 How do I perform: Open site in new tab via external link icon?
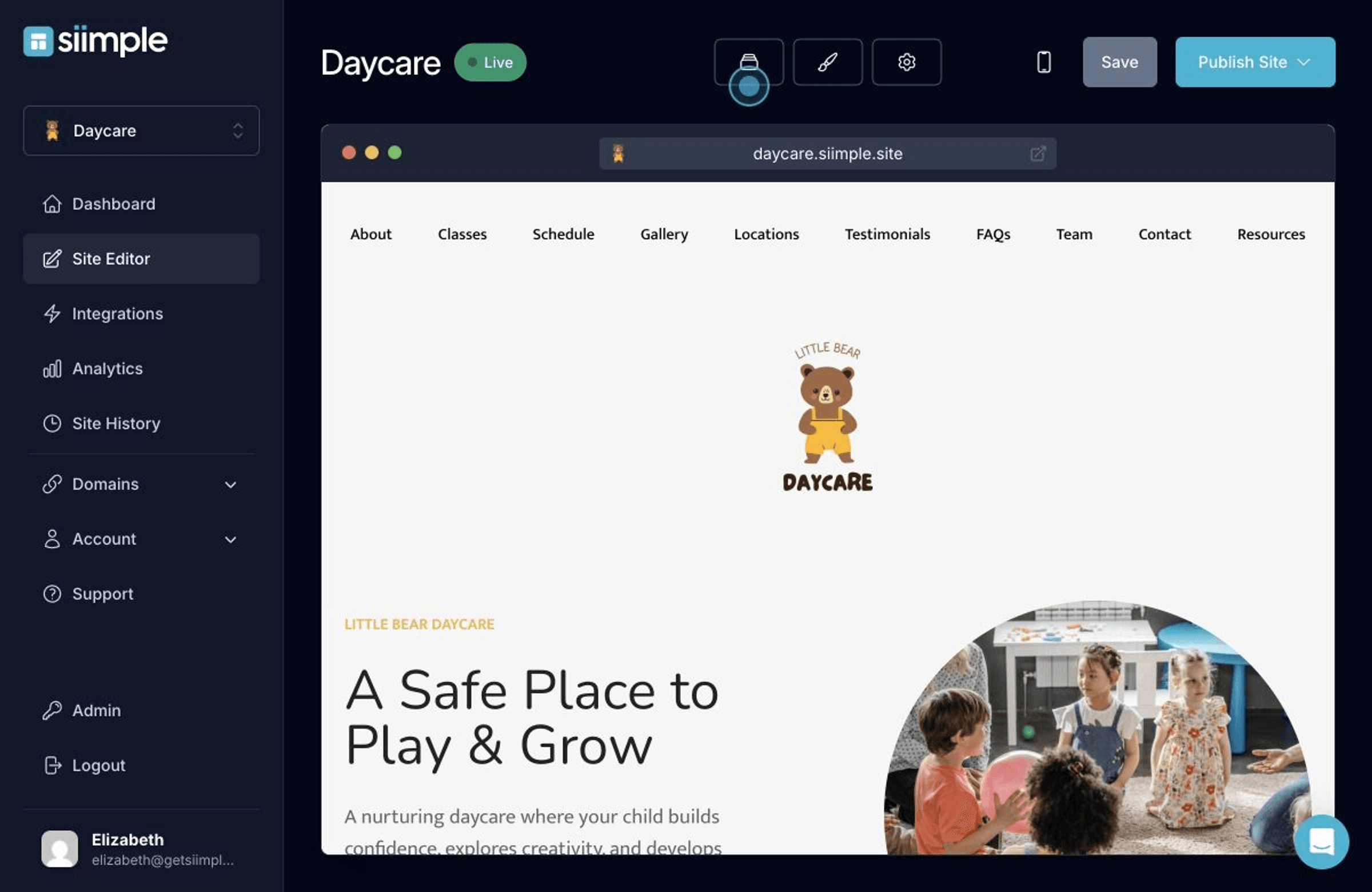(x=1037, y=153)
